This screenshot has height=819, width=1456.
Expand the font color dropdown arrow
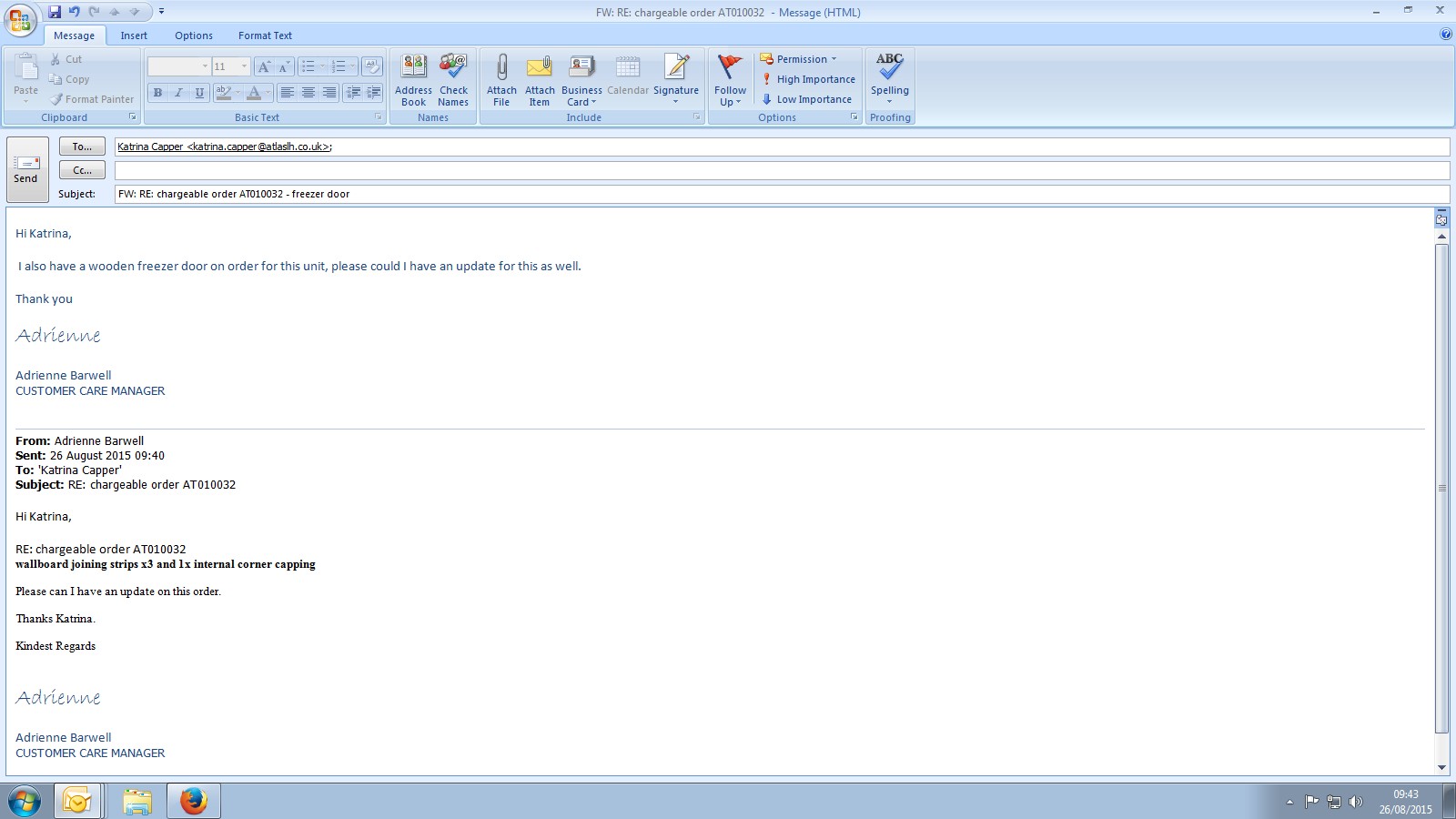[268, 93]
